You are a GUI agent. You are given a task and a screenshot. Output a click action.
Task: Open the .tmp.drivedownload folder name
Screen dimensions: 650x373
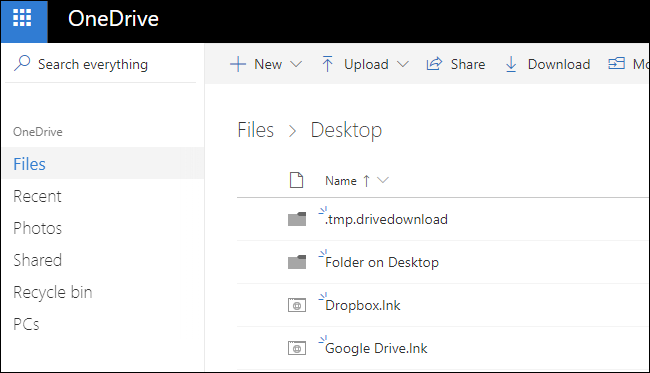[x=386, y=219]
